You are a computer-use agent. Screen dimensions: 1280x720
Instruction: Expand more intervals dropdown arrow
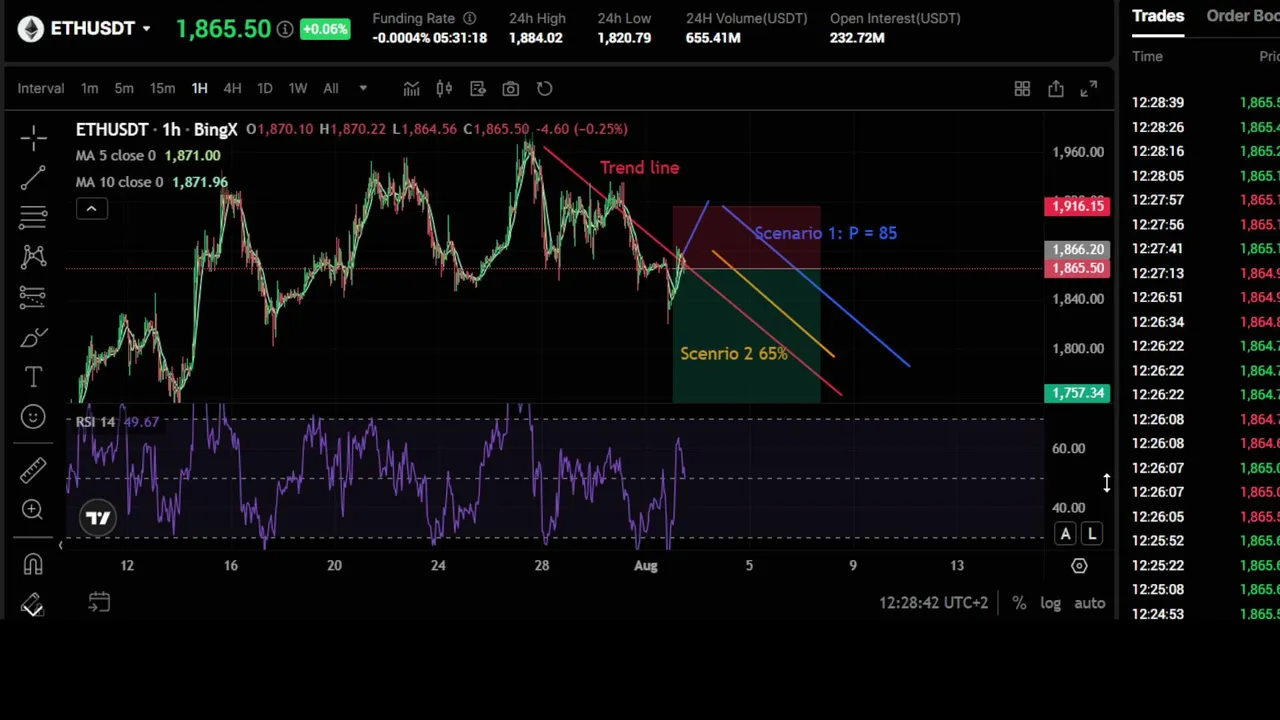click(363, 89)
